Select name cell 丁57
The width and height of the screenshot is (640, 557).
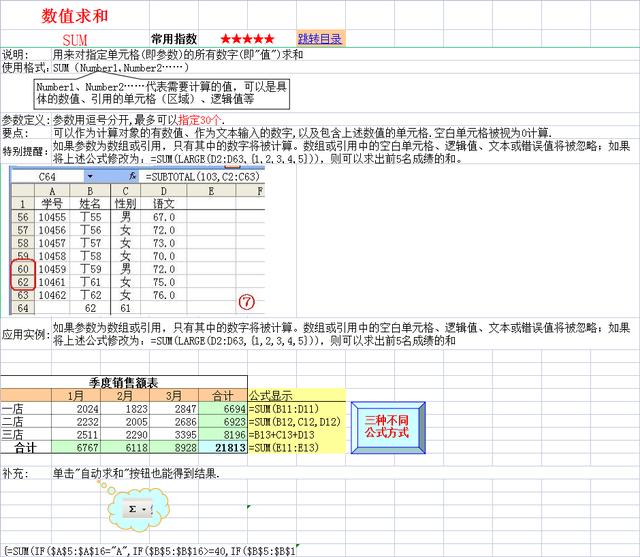[x=90, y=243]
